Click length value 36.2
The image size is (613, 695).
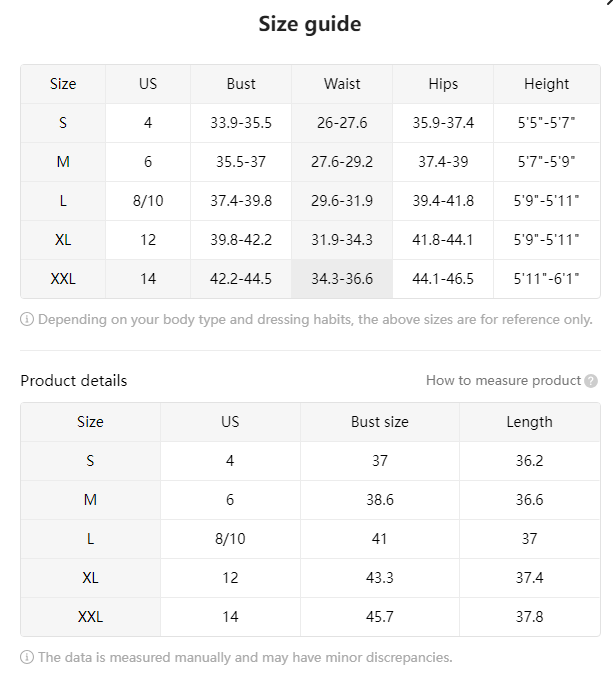point(530,461)
